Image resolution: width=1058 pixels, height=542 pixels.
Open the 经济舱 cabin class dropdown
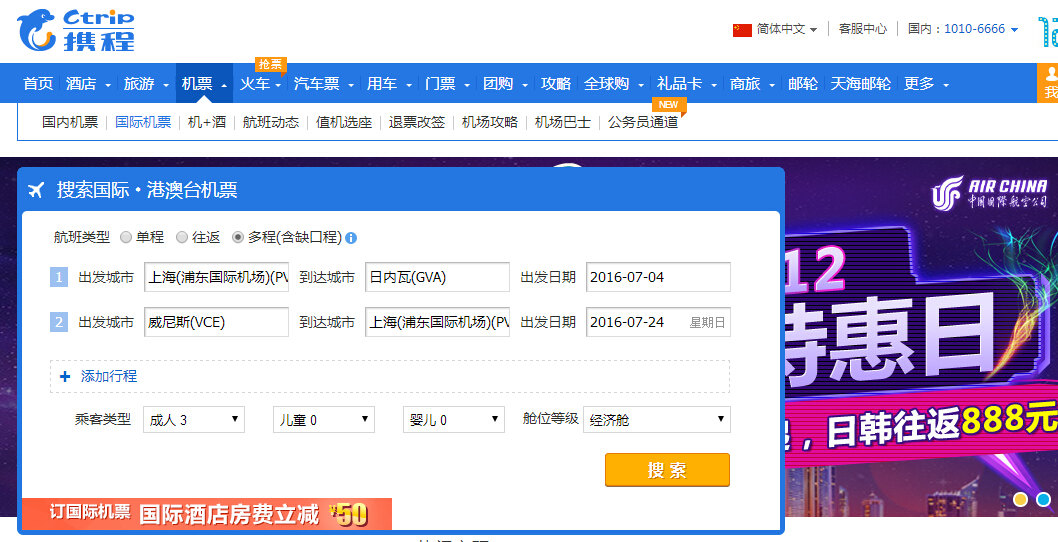657,419
